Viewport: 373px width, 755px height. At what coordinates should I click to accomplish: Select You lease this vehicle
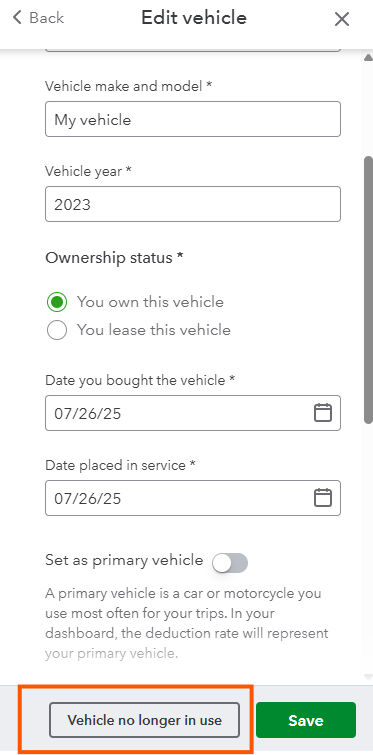click(57, 330)
